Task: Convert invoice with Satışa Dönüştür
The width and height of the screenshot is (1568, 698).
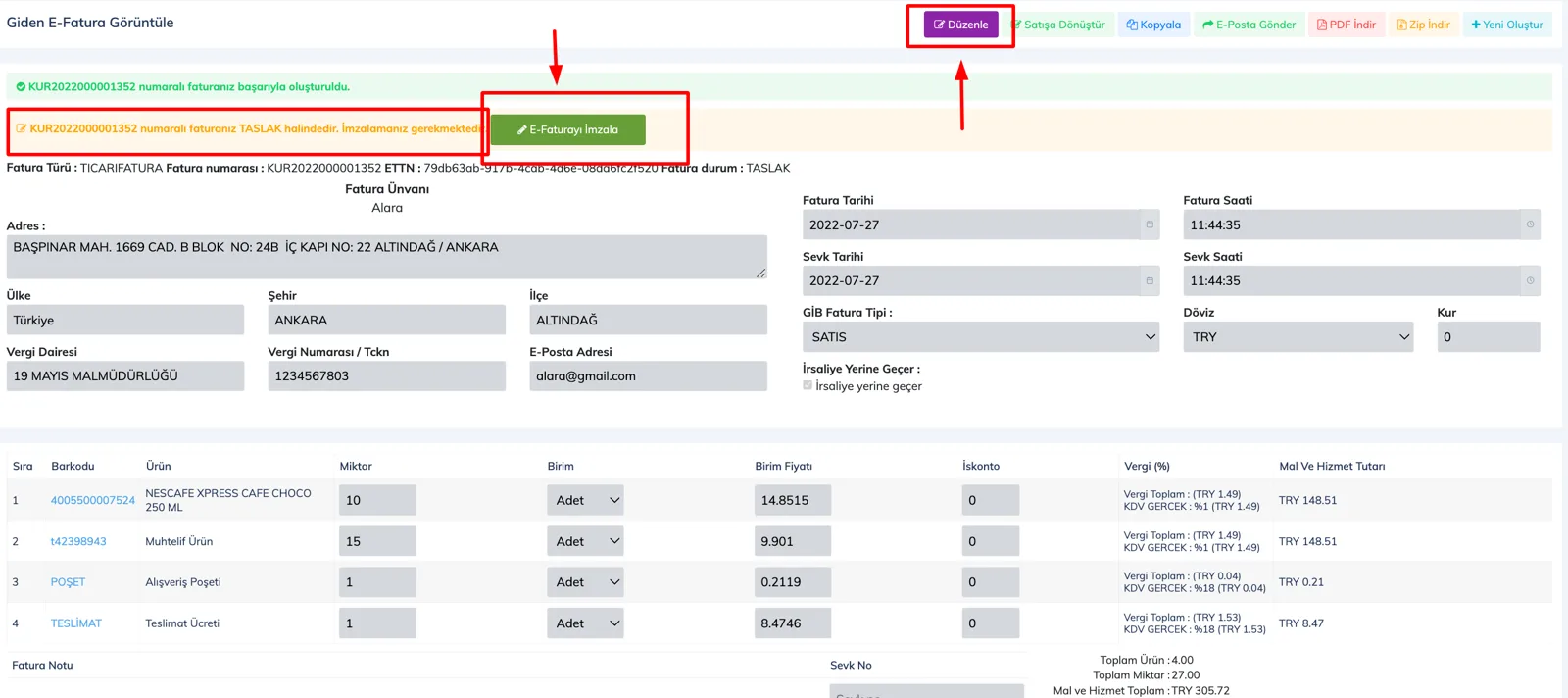Action: click(x=1058, y=25)
